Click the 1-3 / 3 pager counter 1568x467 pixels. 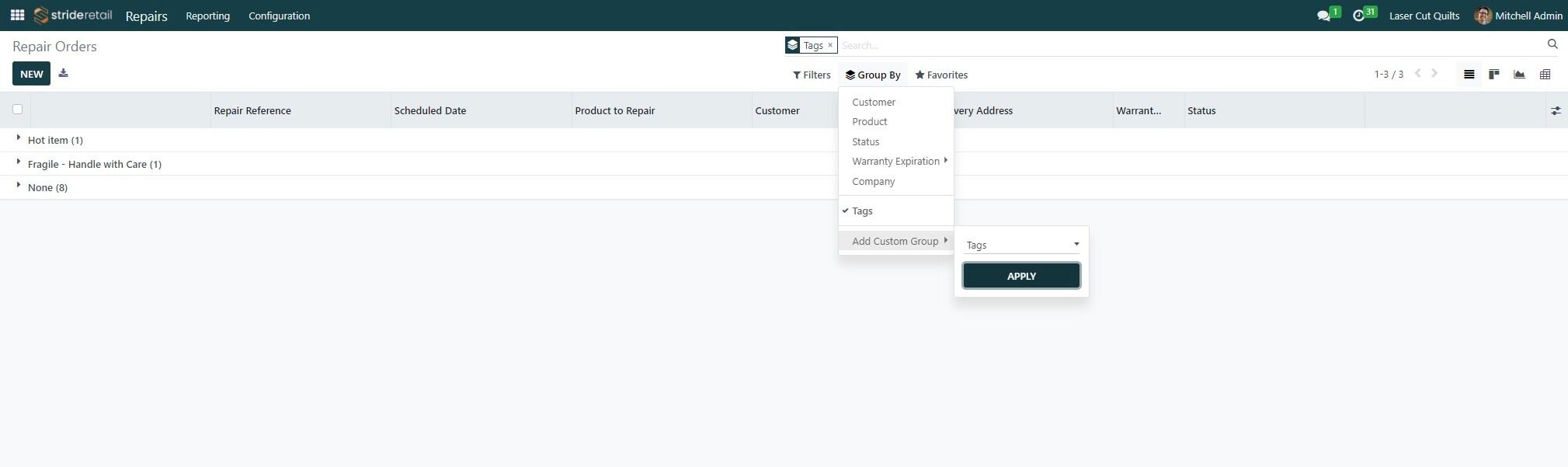(1389, 75)
